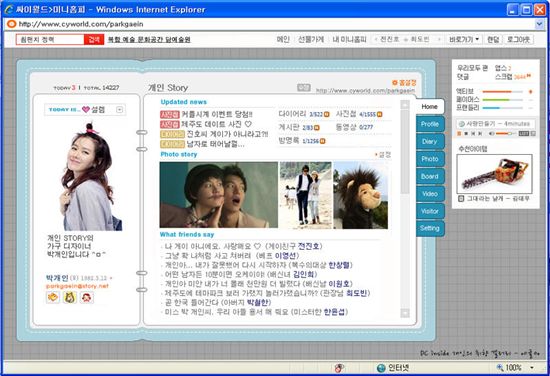Click the red 검색 search button
The height and width of the screenshot is (376, 550).
94,39
